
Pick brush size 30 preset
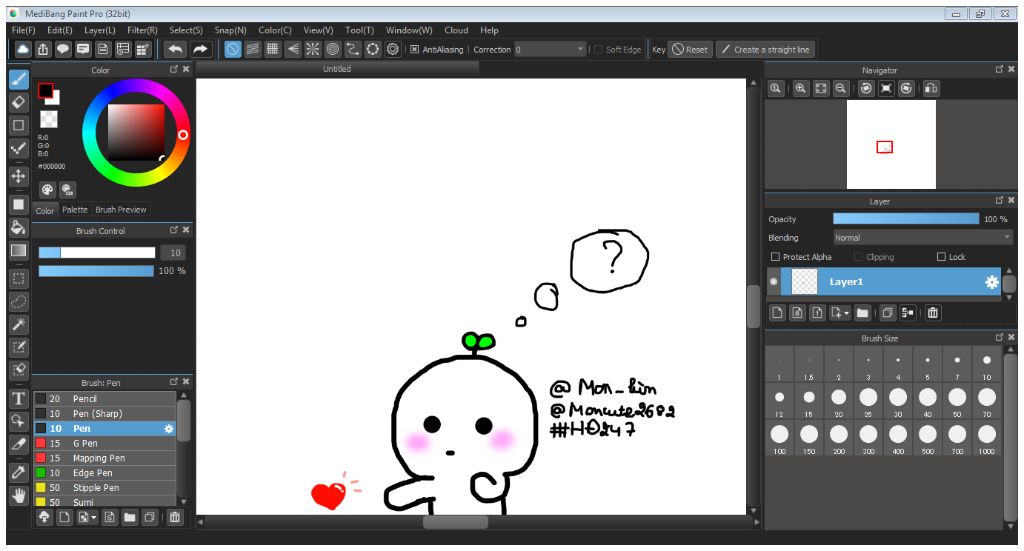point(898,397)
